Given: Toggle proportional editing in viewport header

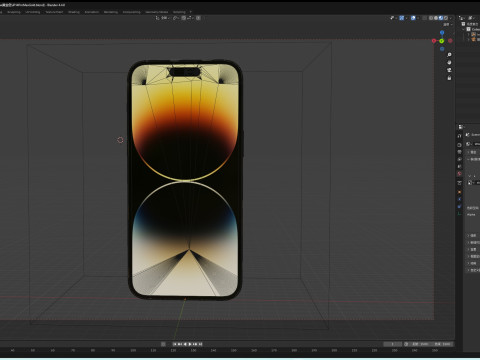Looking at the screenshot, I should [x=198, y=18].
